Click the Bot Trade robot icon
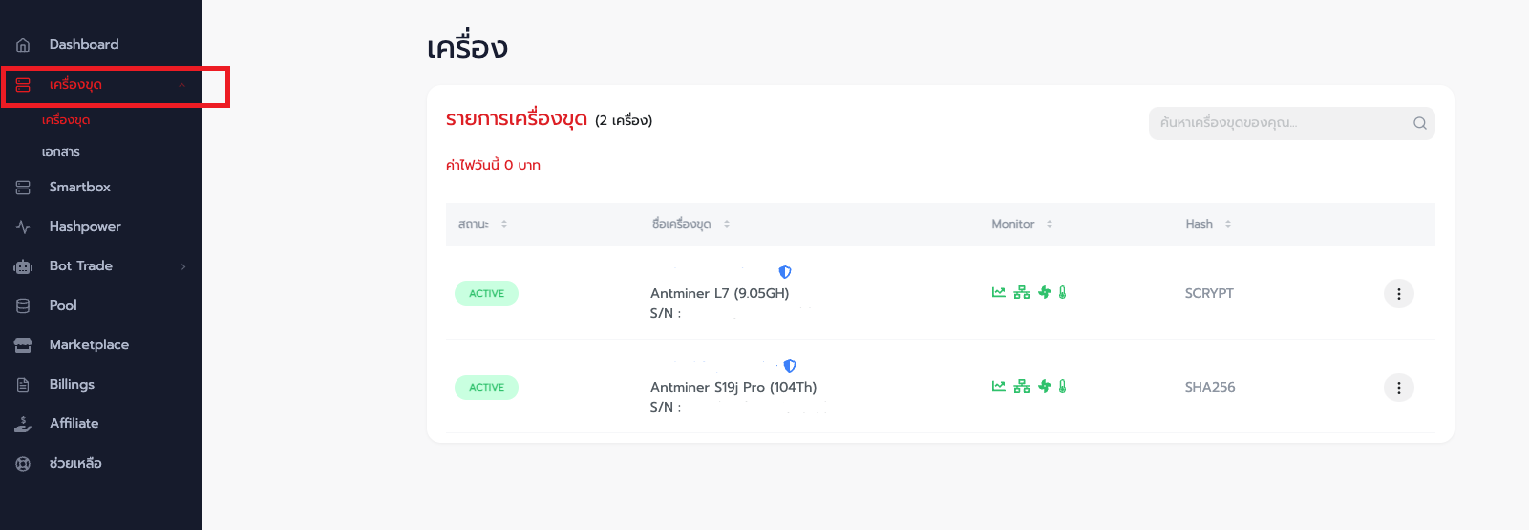This screenshot has width=1529, height=530. tap(23, 267)
